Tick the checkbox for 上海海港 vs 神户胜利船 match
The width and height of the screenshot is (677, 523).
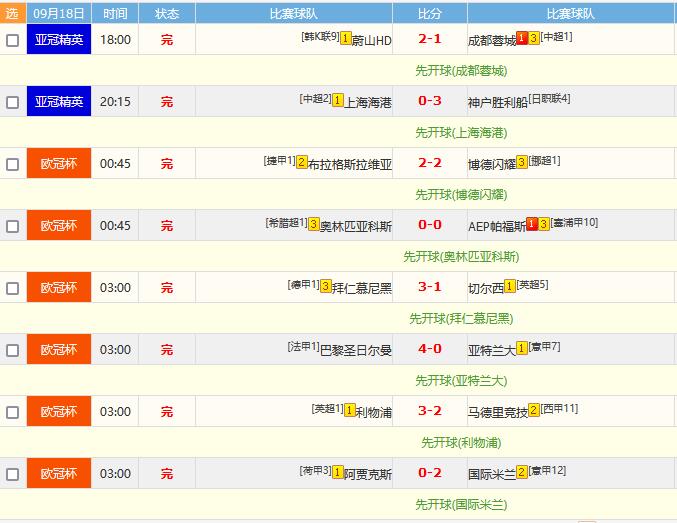[13, 102]
